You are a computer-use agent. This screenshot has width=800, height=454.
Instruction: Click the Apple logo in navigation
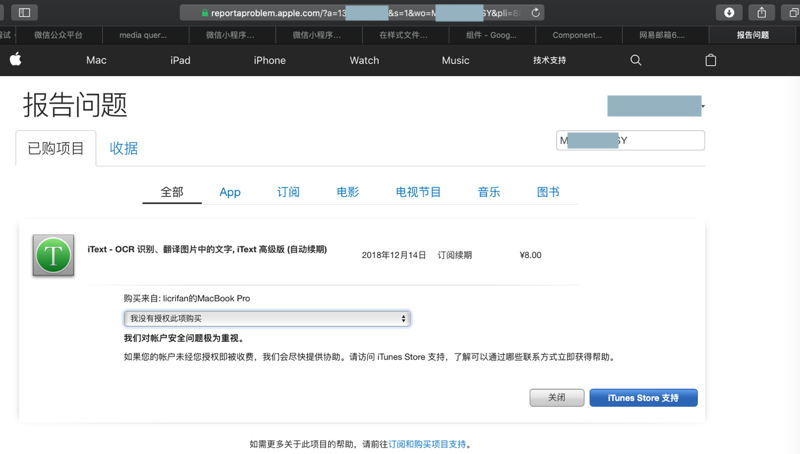click(16, 60)
